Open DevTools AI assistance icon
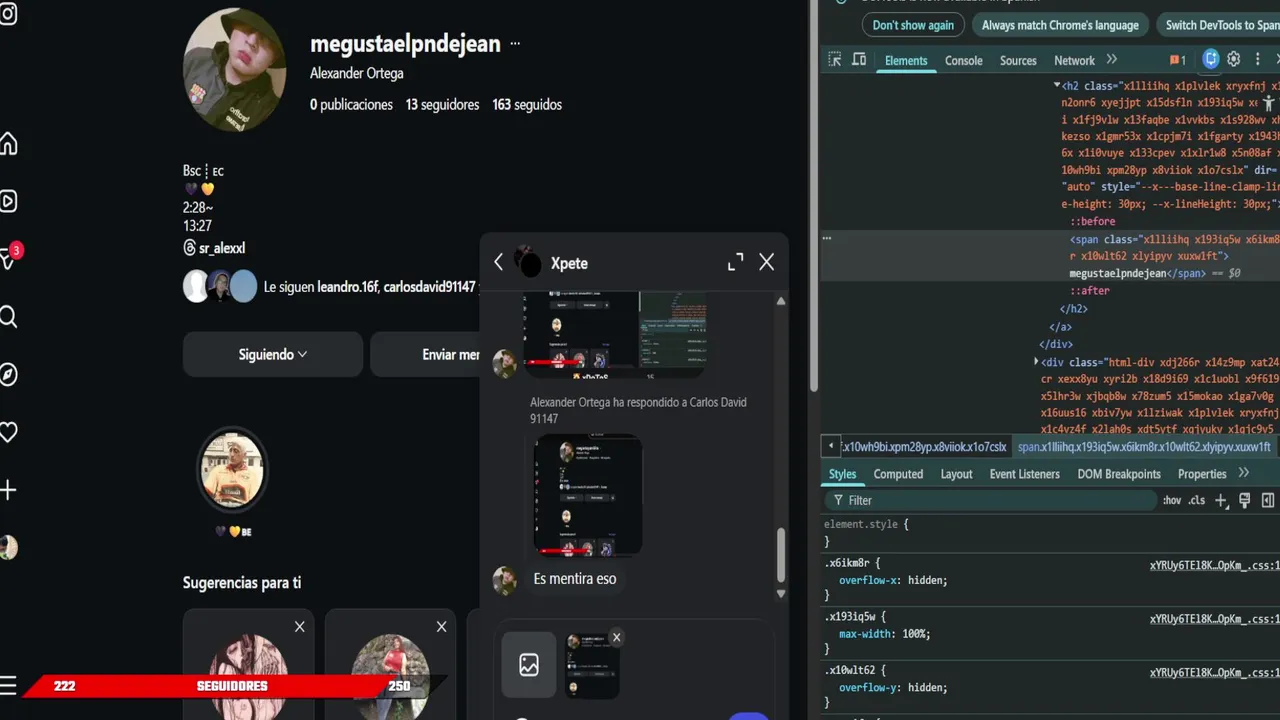 point(1211,59)
